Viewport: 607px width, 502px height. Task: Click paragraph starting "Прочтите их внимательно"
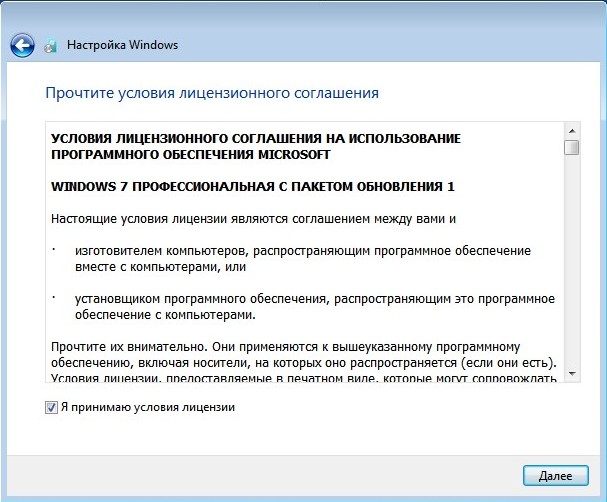point(304,362)
